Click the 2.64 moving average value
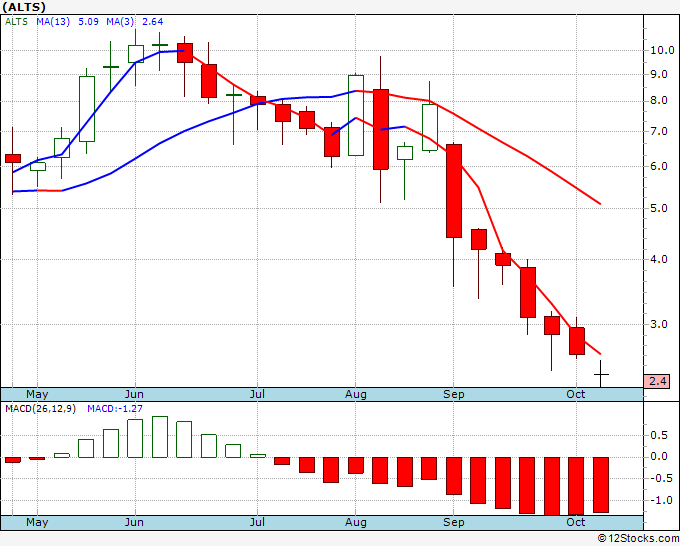Viewport: 680px width, 546px height. [153, 21]
